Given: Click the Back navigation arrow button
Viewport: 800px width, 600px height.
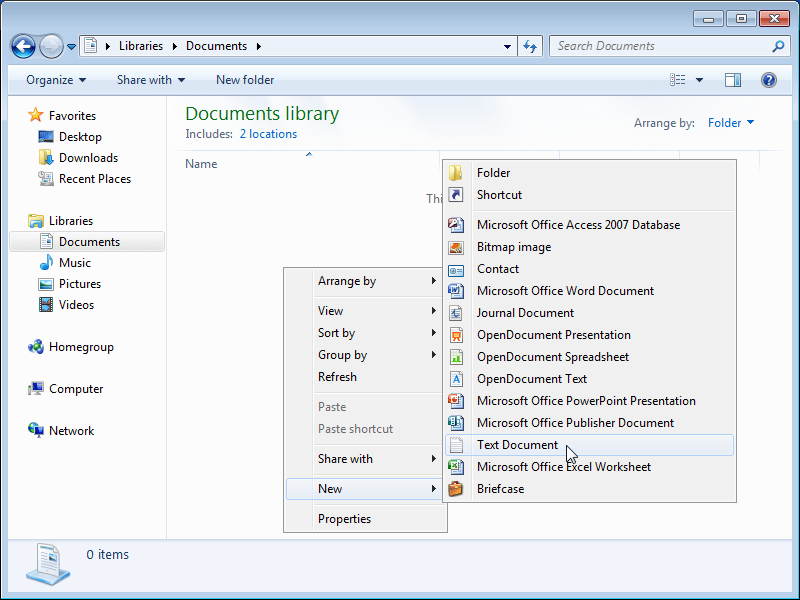Looking at the screenshot, I should pos(23,47).
